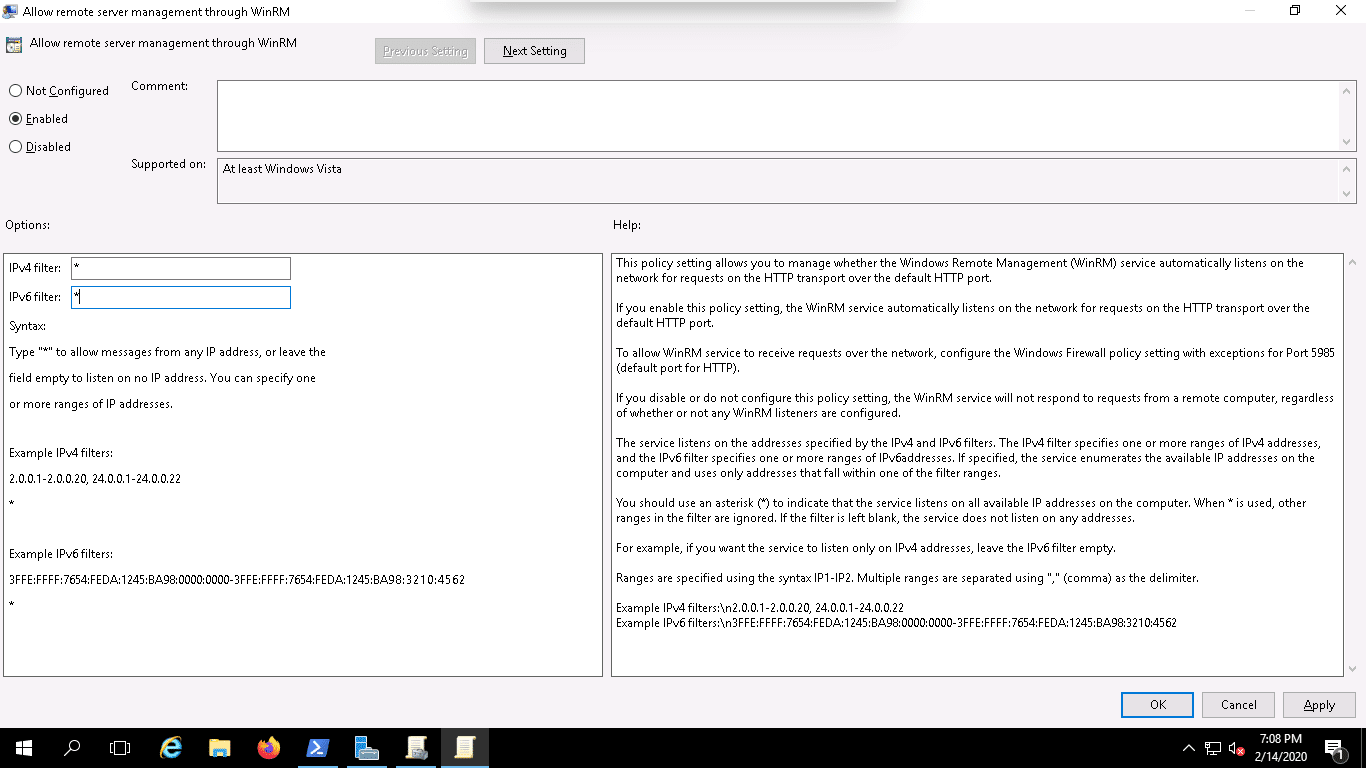Click the 'Example IPv6 filters:' options text
The height and width of the screenshot is (768, 1366).
61,554
